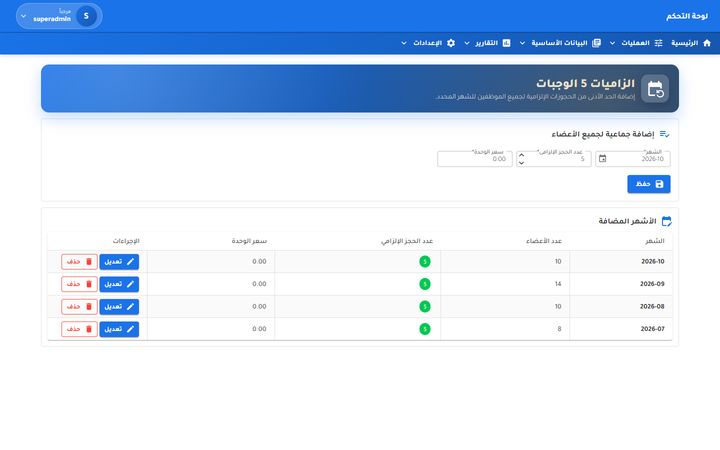Click the settings gear icon beside الإعدادات
Viewport: 720px width, 450px height.
click(451, 43)
